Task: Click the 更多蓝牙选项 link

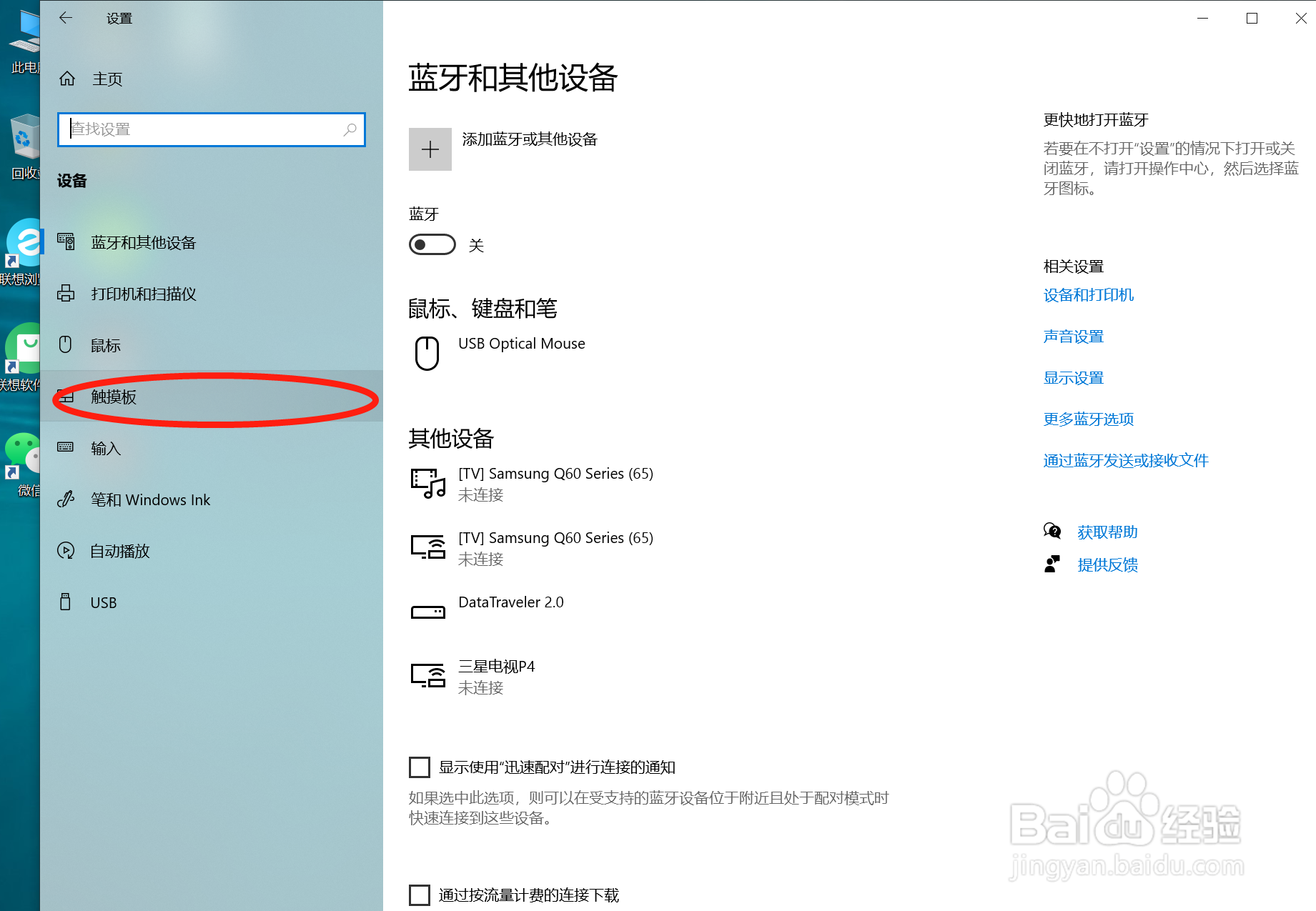Action: pos(1088,419)
